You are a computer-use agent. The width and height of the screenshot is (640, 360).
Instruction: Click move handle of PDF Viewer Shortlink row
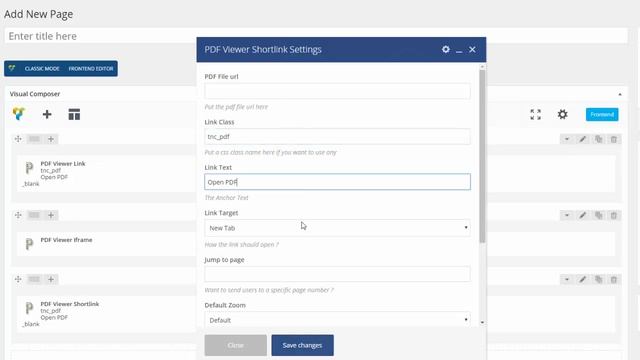(x=18, y=279)
